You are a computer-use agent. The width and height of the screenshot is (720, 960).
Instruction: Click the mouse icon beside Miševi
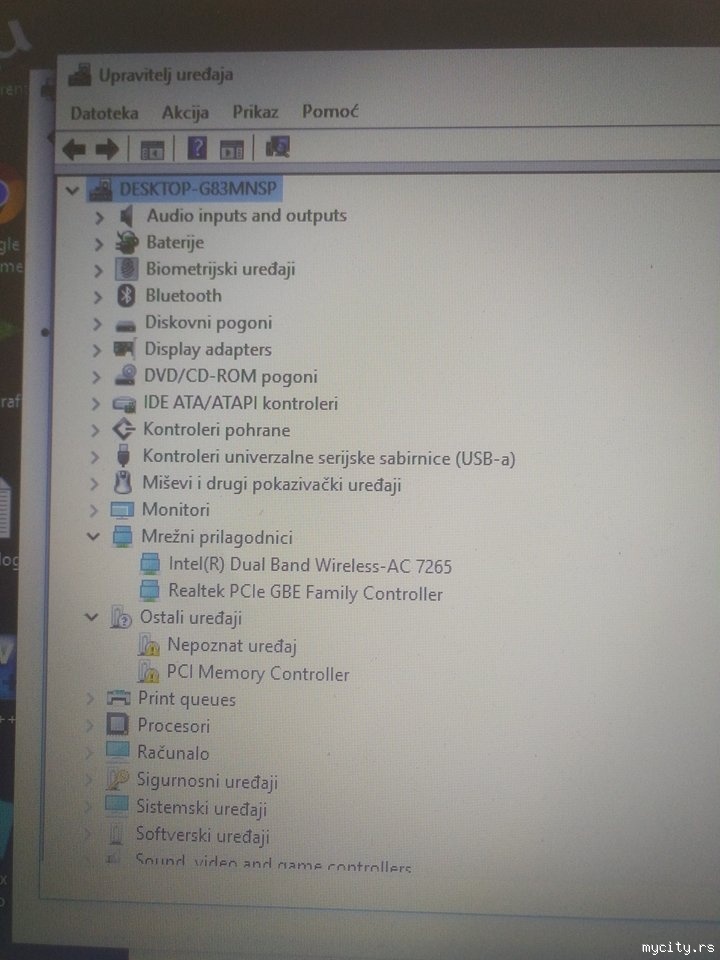coord(122,483)
